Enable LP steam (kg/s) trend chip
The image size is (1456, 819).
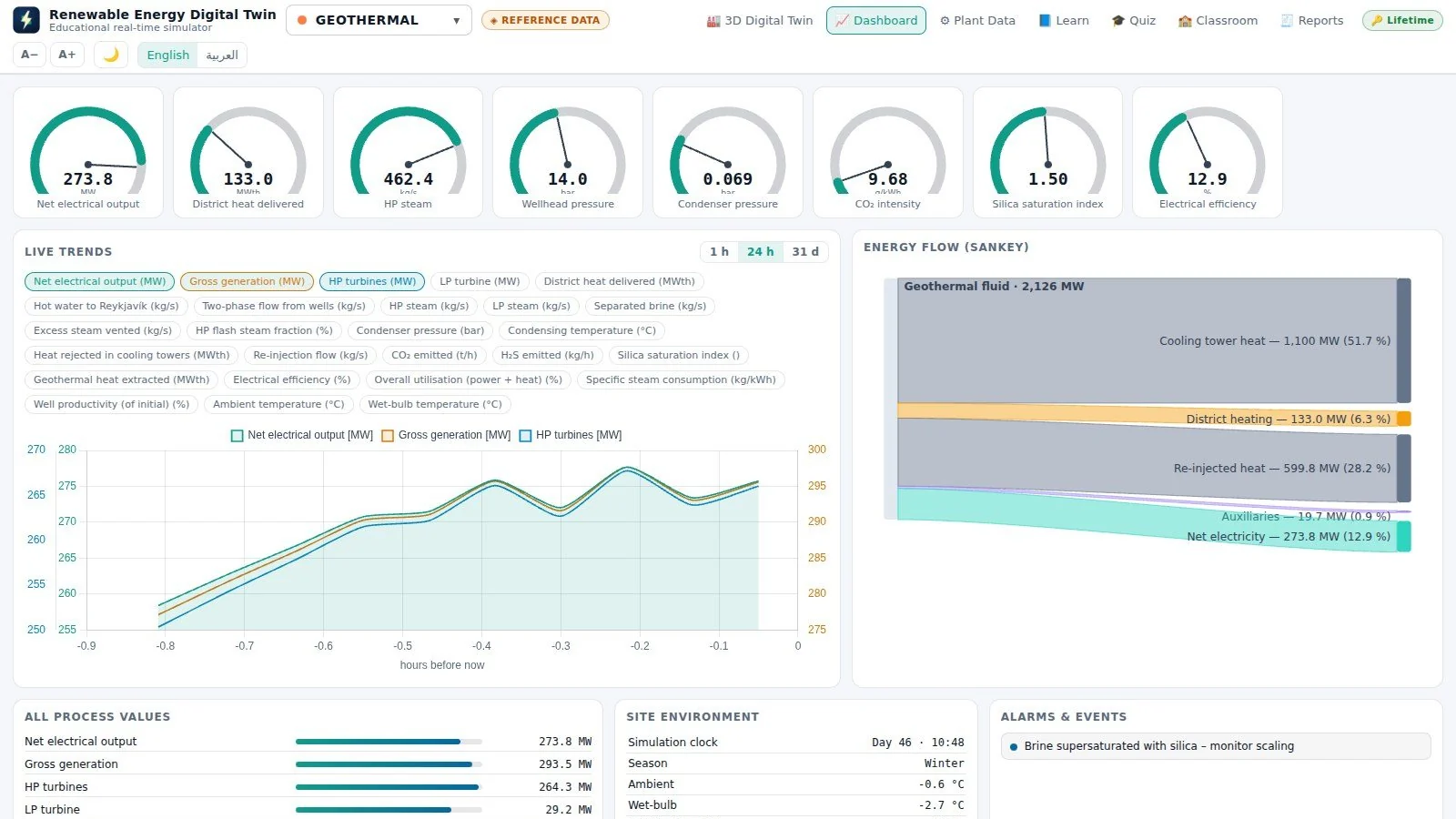[x=531, y=306]
